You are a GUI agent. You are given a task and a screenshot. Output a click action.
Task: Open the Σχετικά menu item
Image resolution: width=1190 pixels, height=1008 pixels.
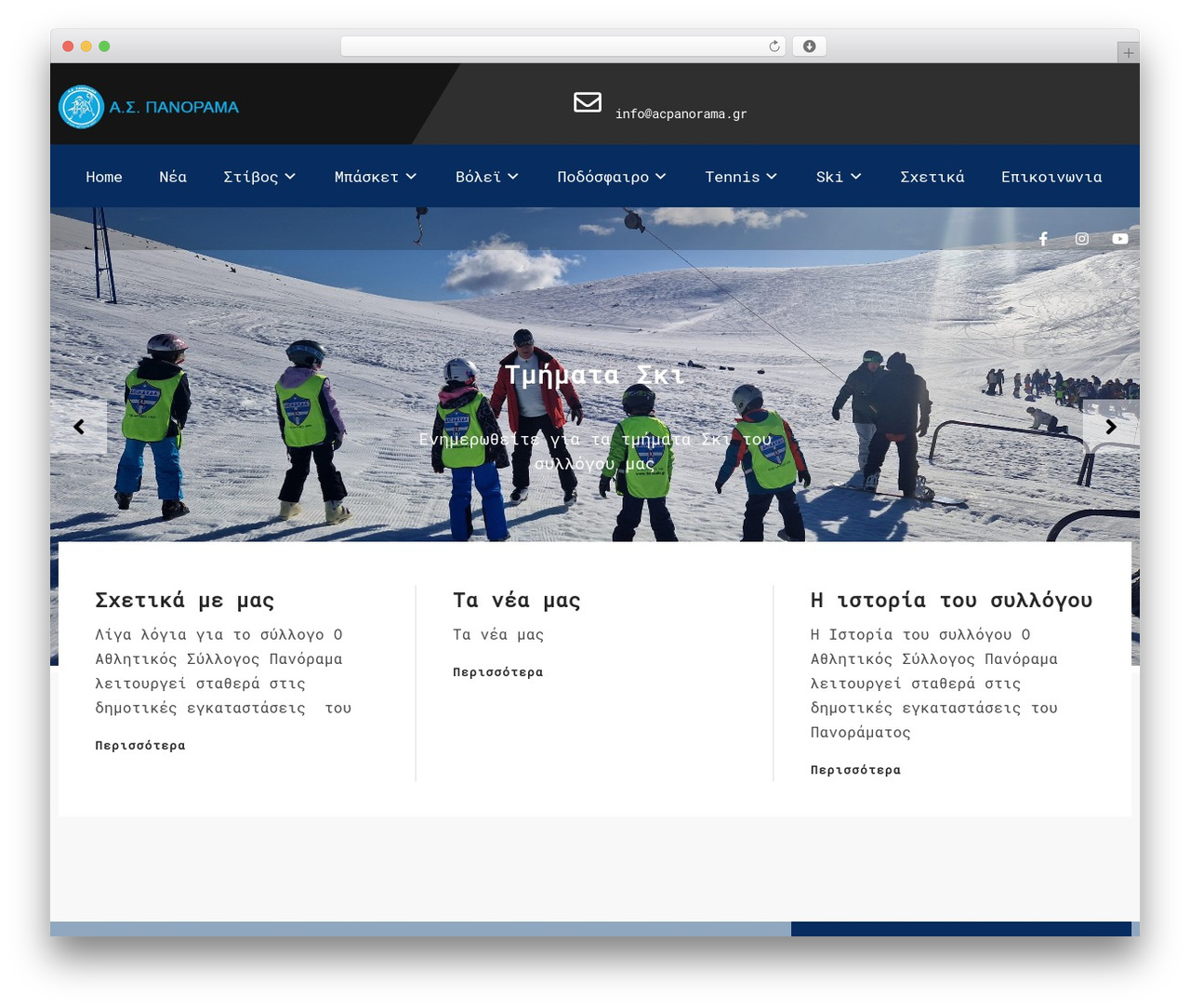[932, 177]
